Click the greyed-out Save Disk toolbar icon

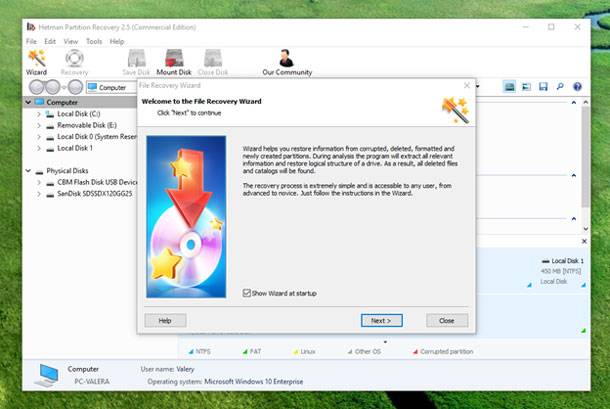click(x=136, y=62)
